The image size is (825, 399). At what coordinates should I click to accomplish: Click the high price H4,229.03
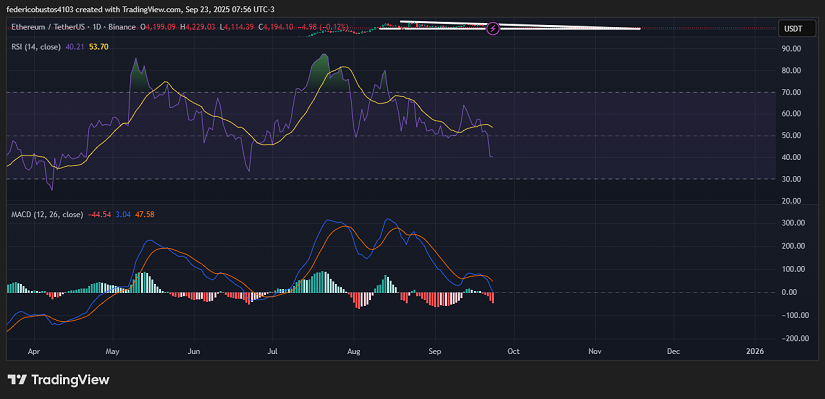pos(198,26)
